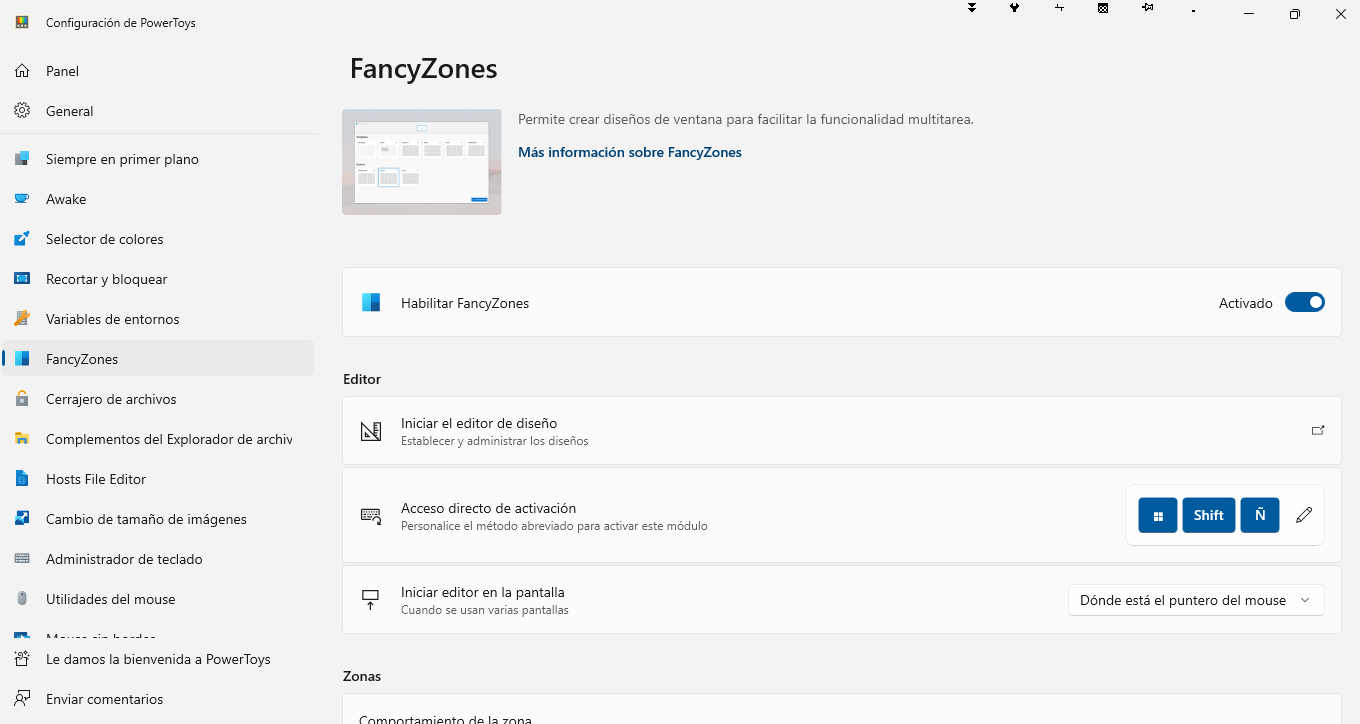Click the Cerrajero de archivos lock icon

pyautogui.click(x=22, y=399)
